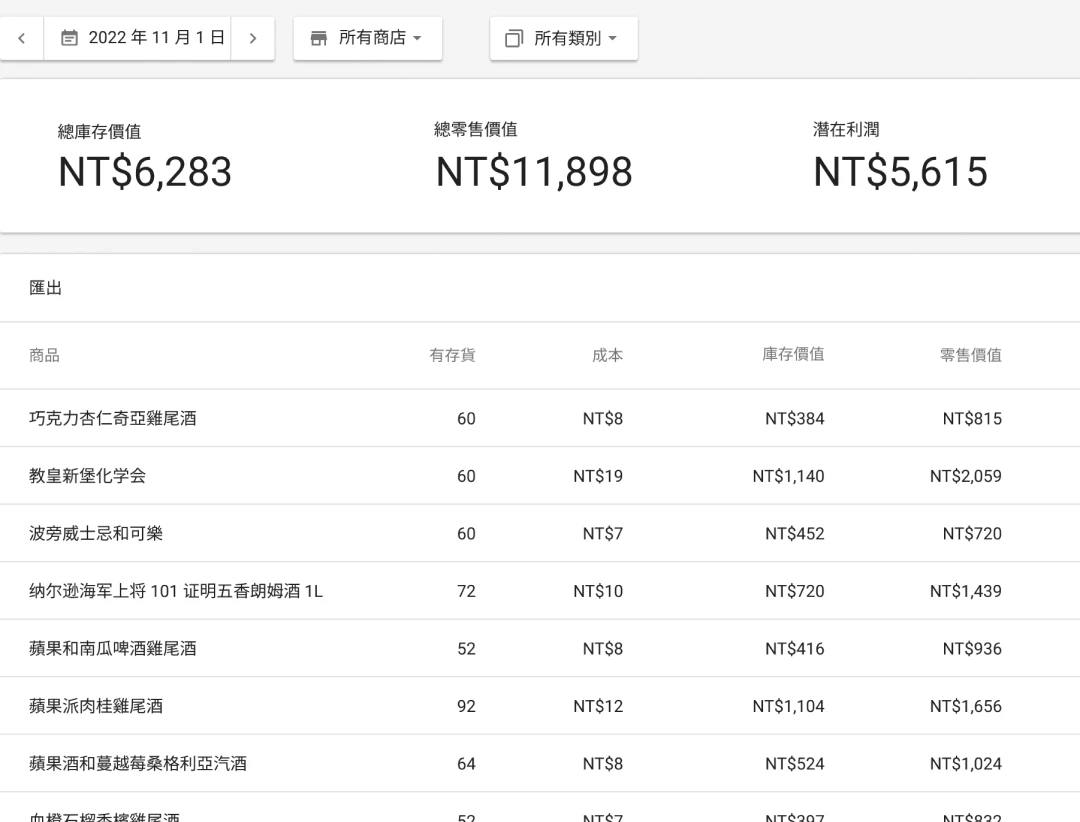
Task: Click the 潛在利潤 value NT$5,615
Action: pos(899,171)
